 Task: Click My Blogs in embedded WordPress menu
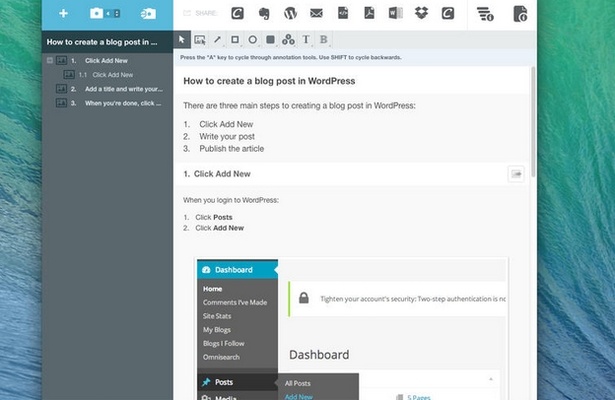217,330
